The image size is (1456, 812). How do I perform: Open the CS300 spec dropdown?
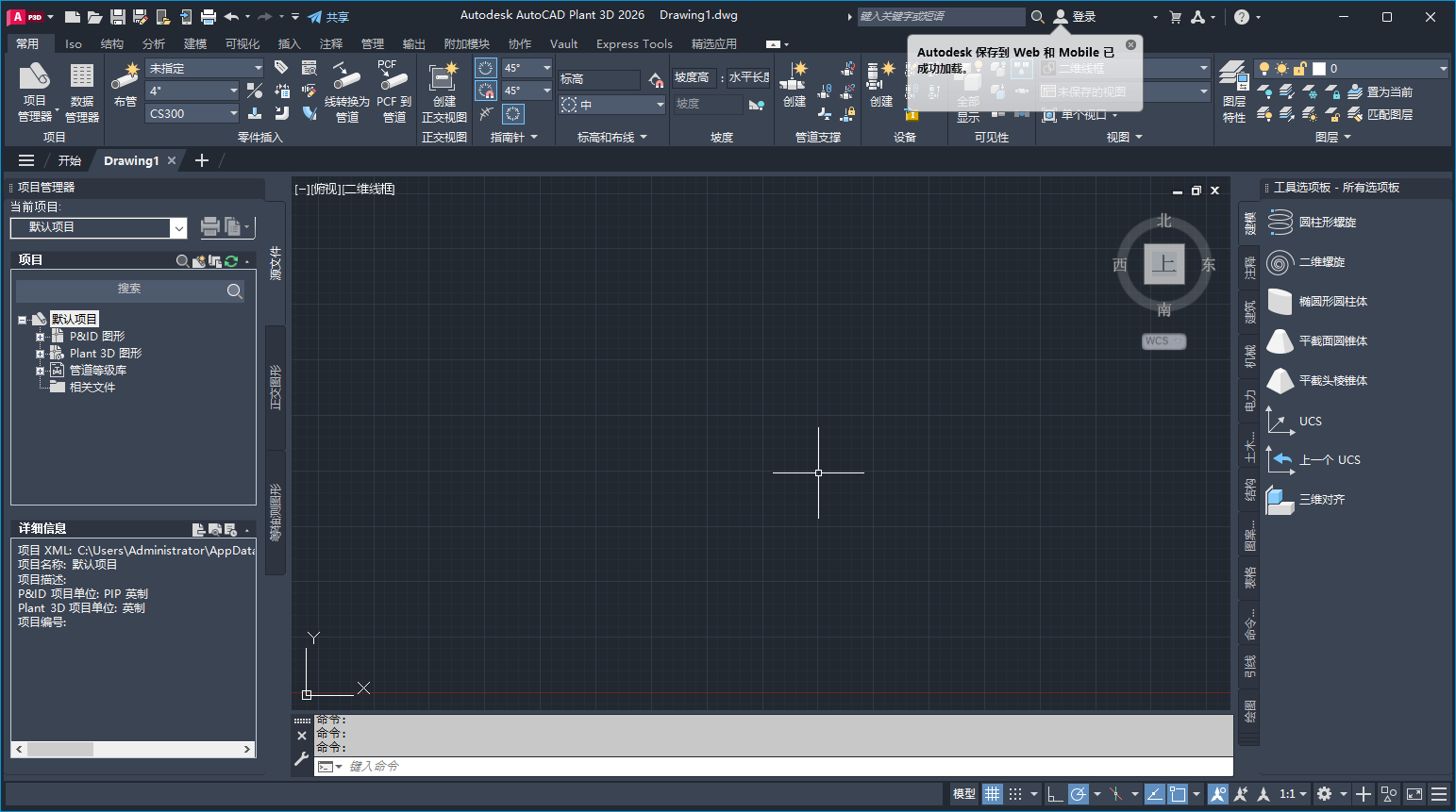click(193, 113)
